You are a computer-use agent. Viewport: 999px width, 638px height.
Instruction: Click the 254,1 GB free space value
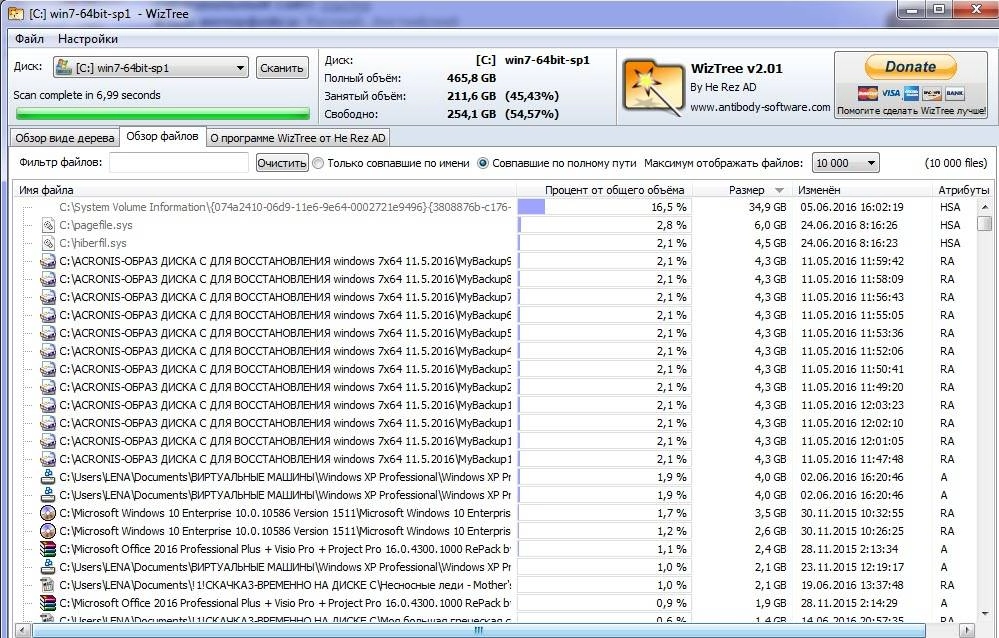click(x=471, y=114)
